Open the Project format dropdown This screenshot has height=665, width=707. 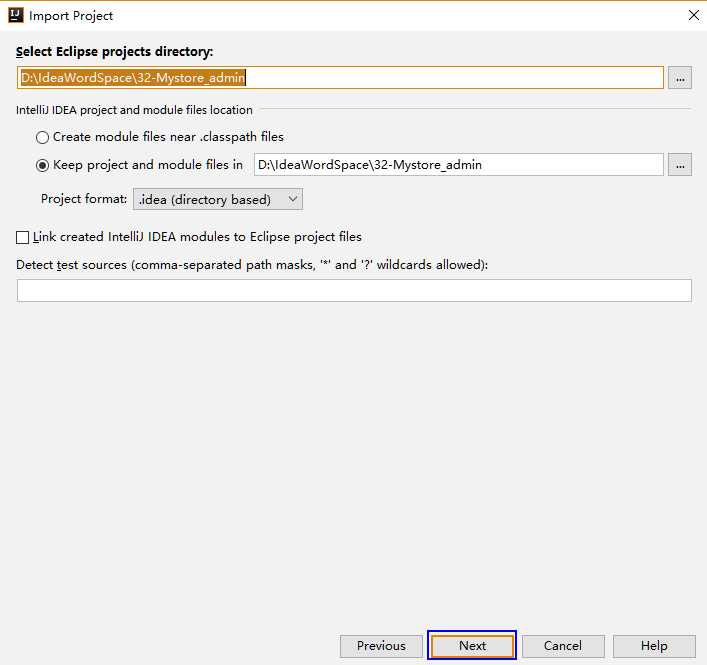(x=218, y=199)
